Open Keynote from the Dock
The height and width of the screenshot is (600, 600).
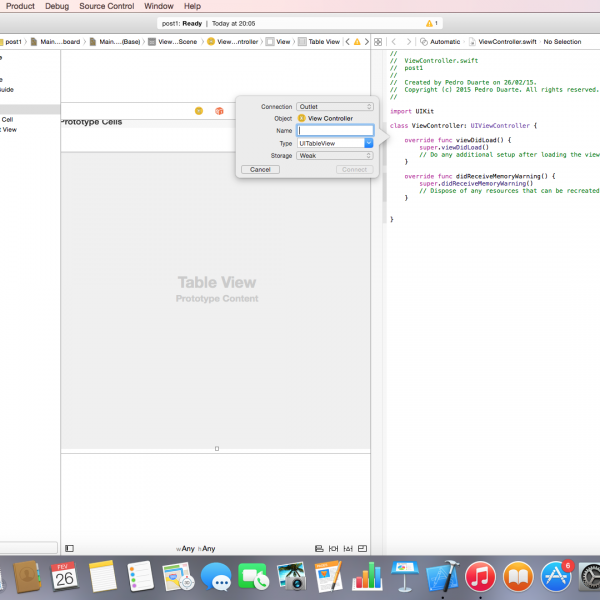point(404,576)
